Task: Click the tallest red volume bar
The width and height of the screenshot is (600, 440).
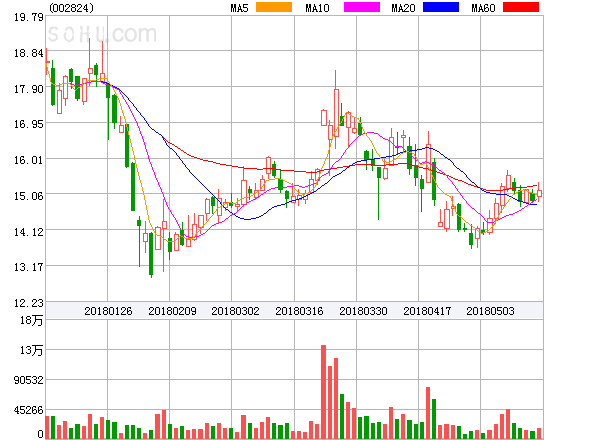Action: click(x=323, y=392)
